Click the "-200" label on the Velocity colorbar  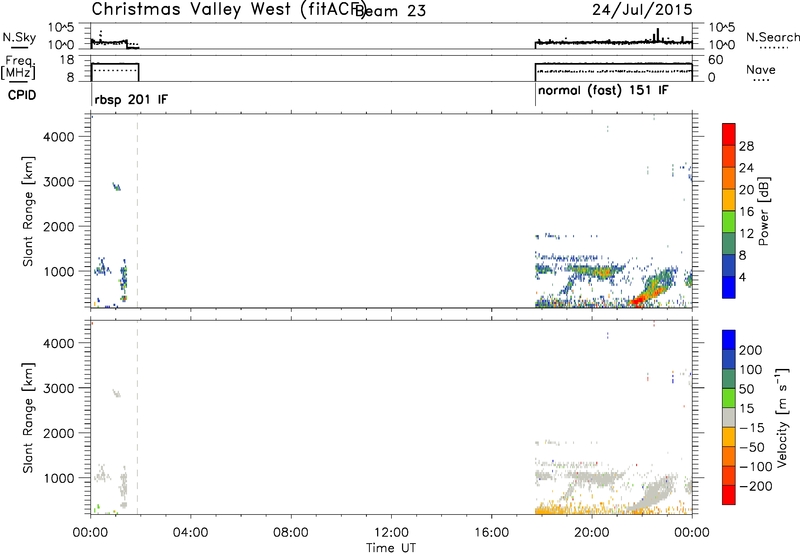pyautogui.click(x=756, y=486)
